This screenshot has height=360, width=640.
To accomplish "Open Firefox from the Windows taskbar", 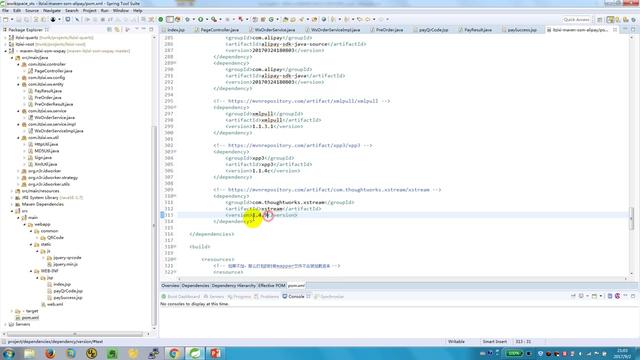I will (50, 353).
